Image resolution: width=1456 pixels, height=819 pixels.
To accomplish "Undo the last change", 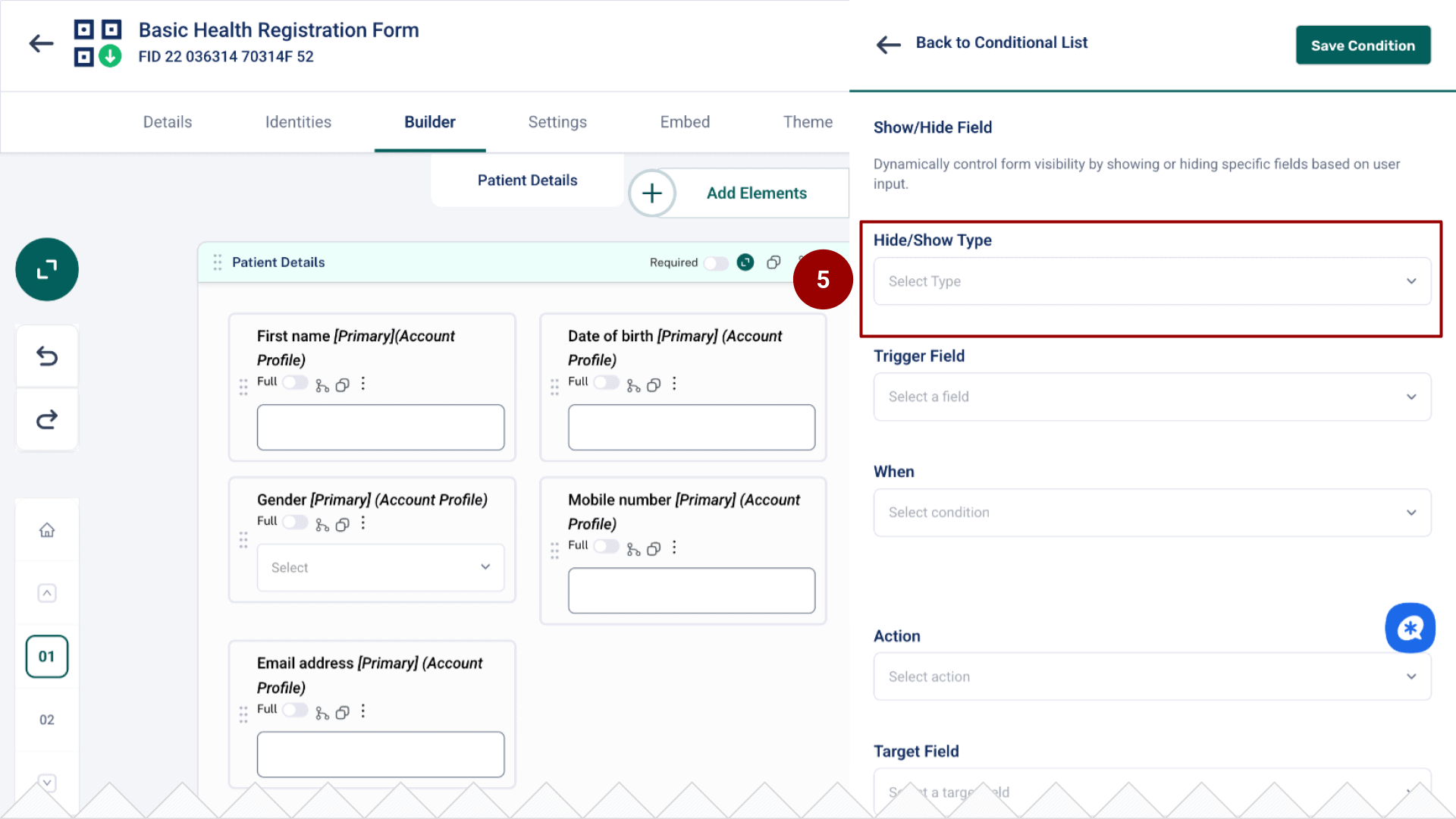I will click(46, 356).
